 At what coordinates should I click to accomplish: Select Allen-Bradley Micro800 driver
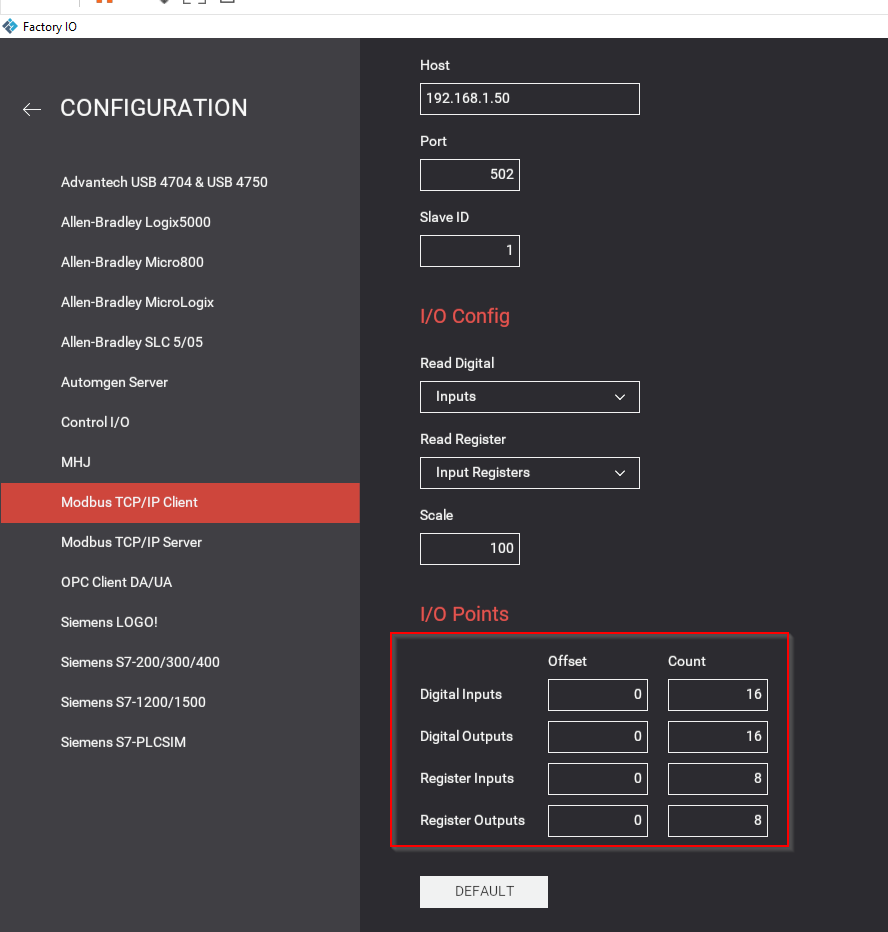pos(132,262)
